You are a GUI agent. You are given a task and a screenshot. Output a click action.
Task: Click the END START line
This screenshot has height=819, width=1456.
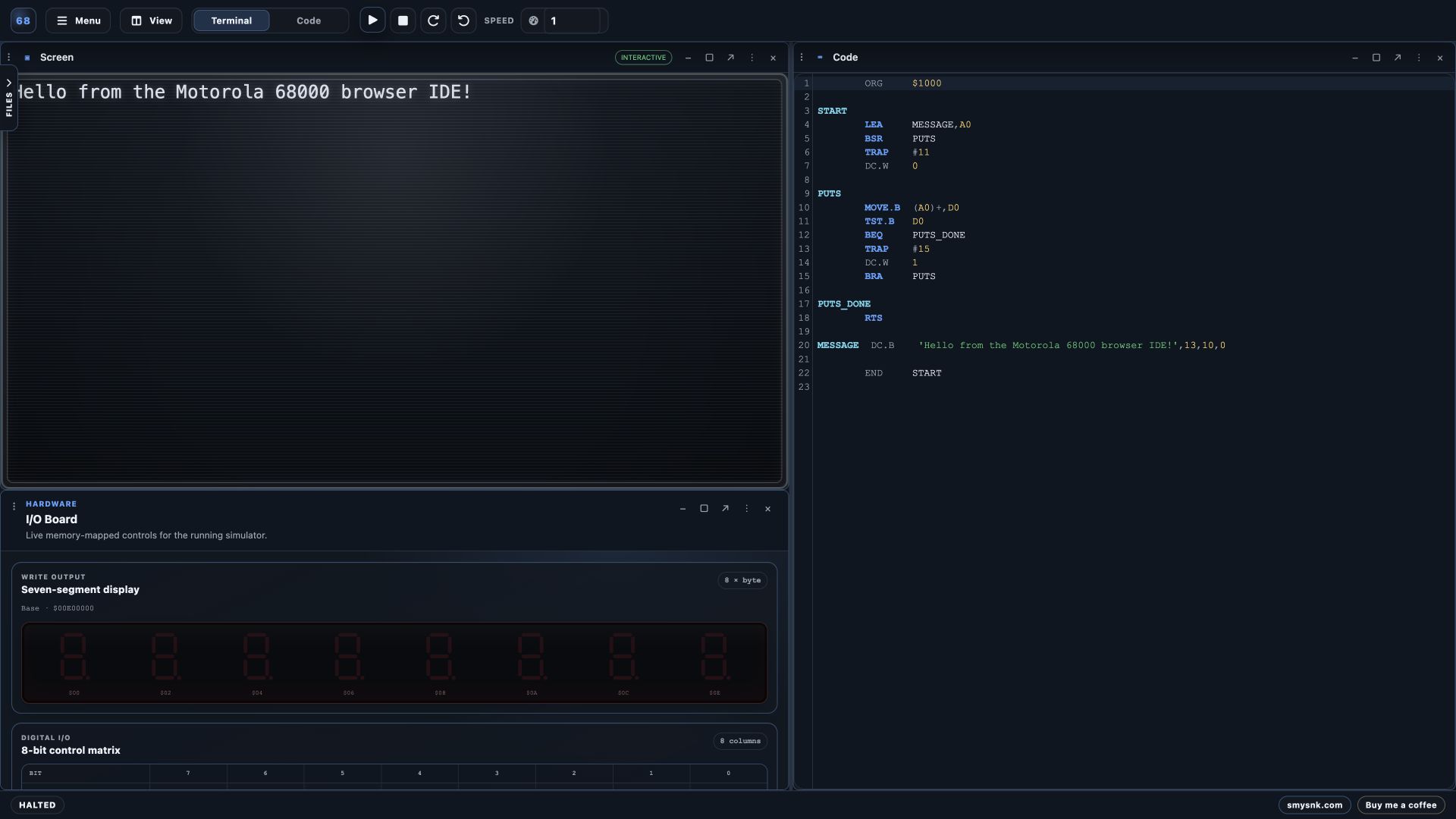click(902, 373)
